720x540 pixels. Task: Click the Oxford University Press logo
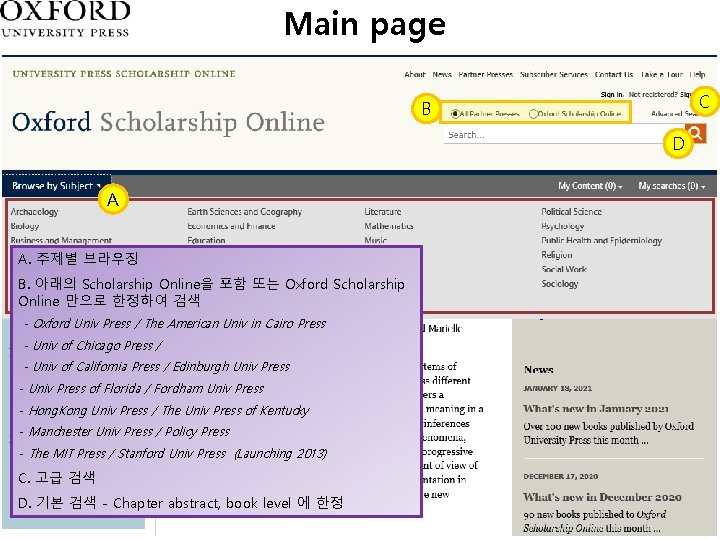pos(65,19)
